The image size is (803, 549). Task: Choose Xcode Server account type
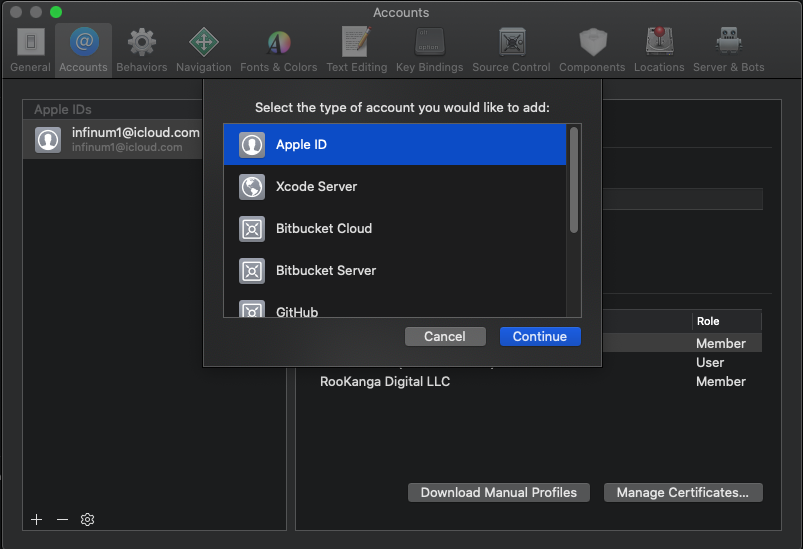[x=394, y=187]
